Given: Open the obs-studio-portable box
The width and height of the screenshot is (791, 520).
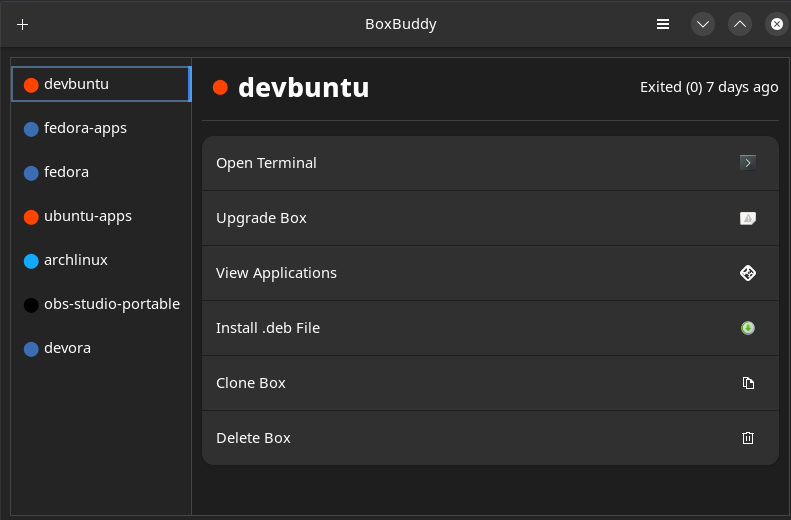Looking at the screenshot, I should click(x=111, y=304).
